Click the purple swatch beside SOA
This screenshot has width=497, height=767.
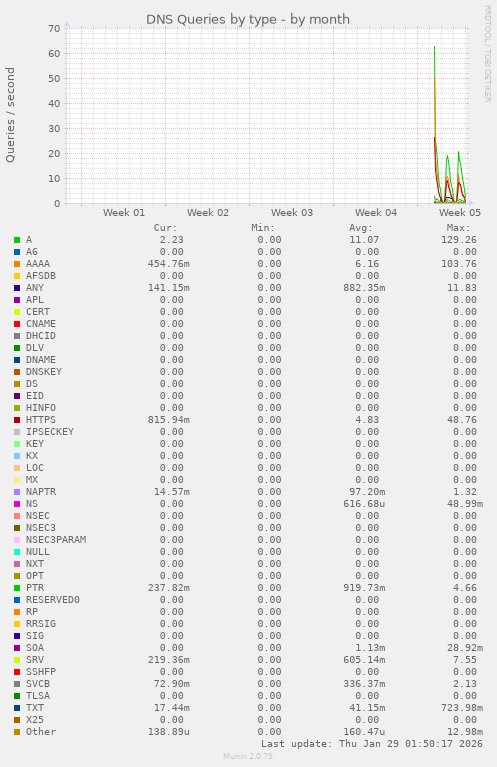tap(17, 648)
